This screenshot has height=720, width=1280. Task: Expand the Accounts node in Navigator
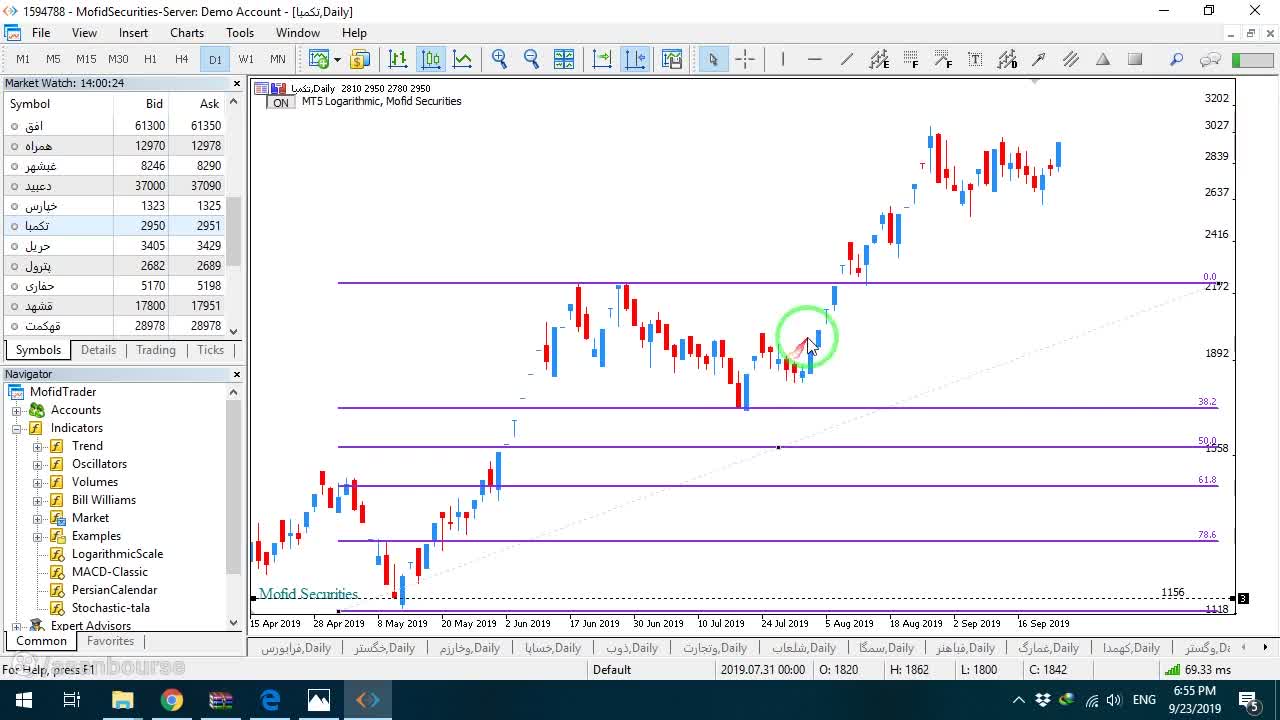pyautogui.click(x=17, y=410)
